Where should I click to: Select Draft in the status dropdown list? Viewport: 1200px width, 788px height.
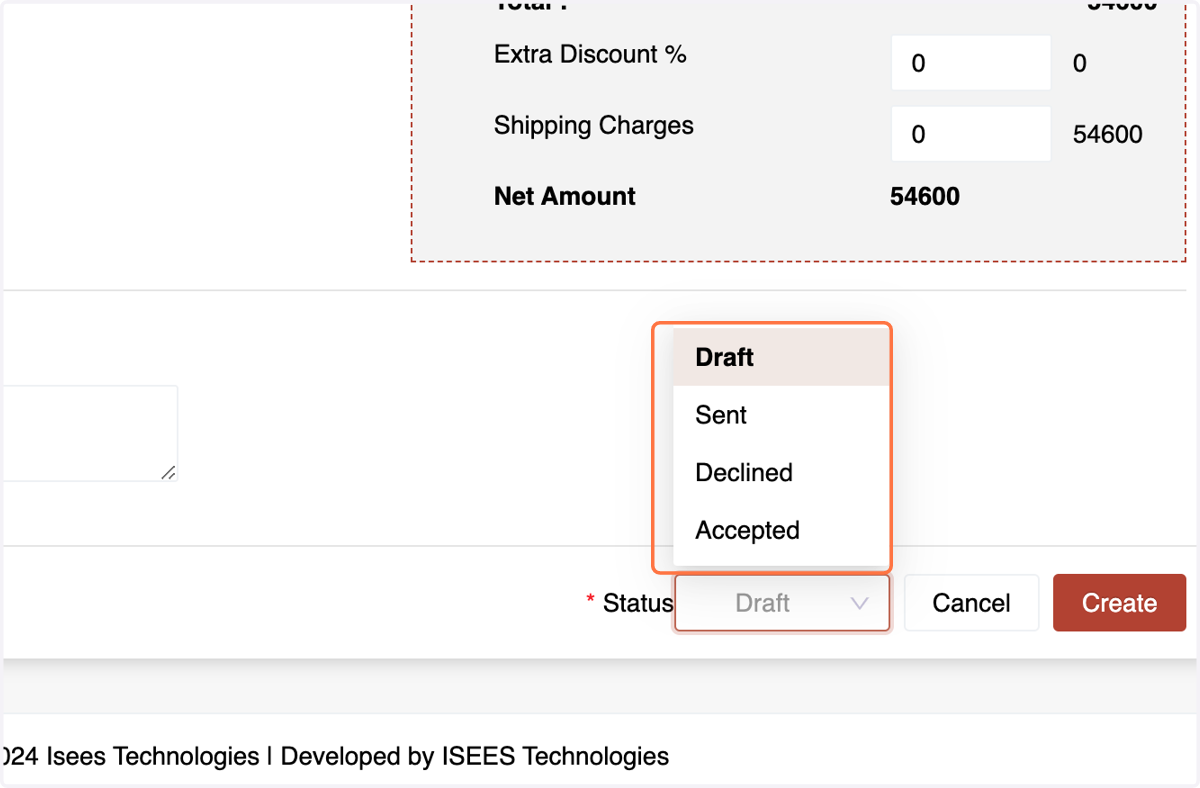781,357
